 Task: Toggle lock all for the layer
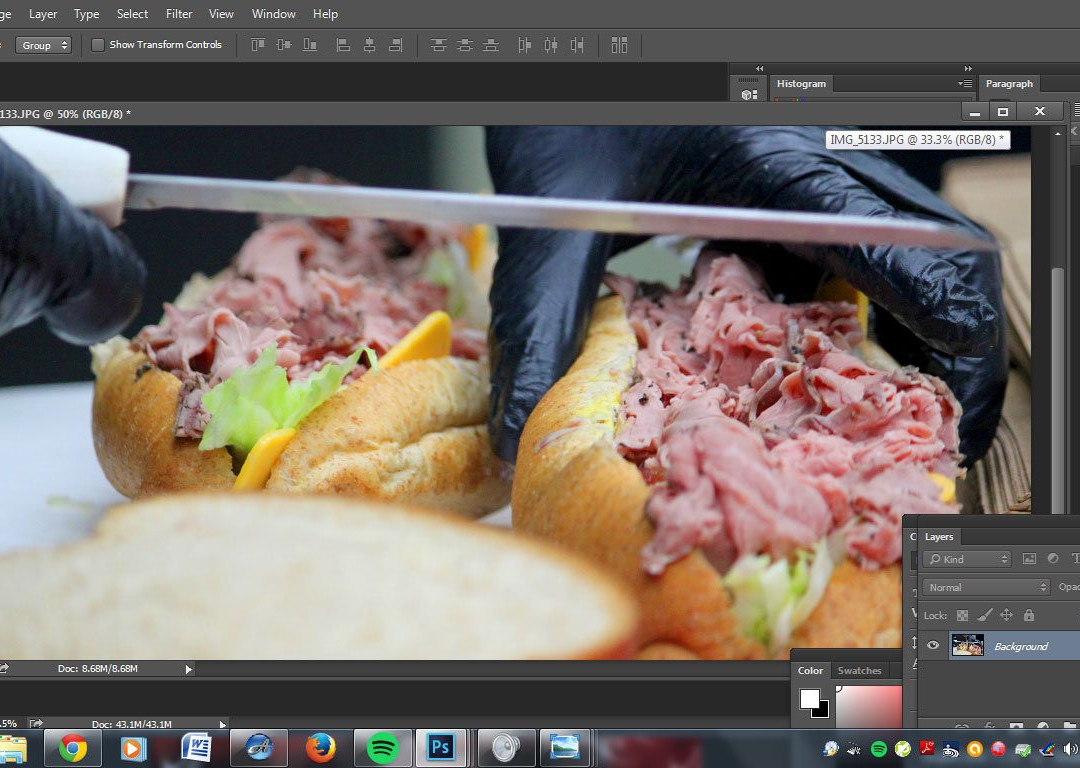tap(1029, 616)
